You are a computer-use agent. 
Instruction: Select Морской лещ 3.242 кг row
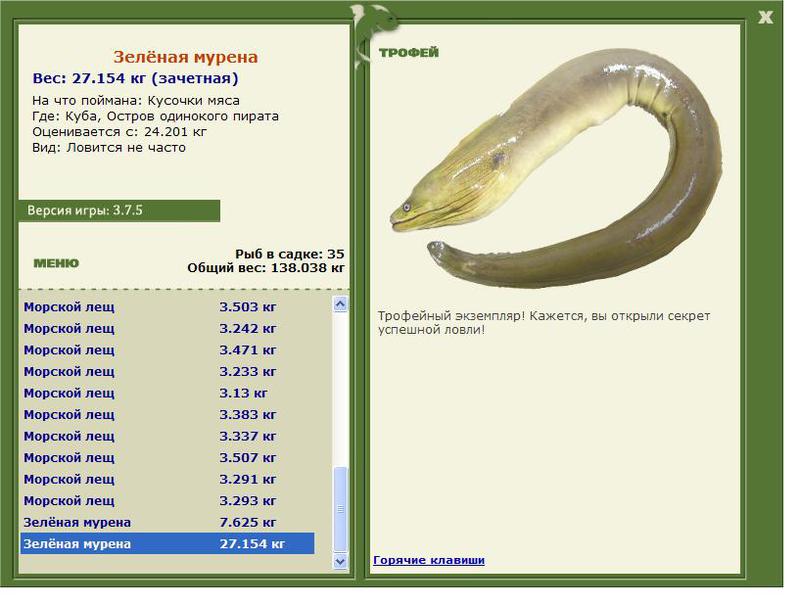click(167, 329)
